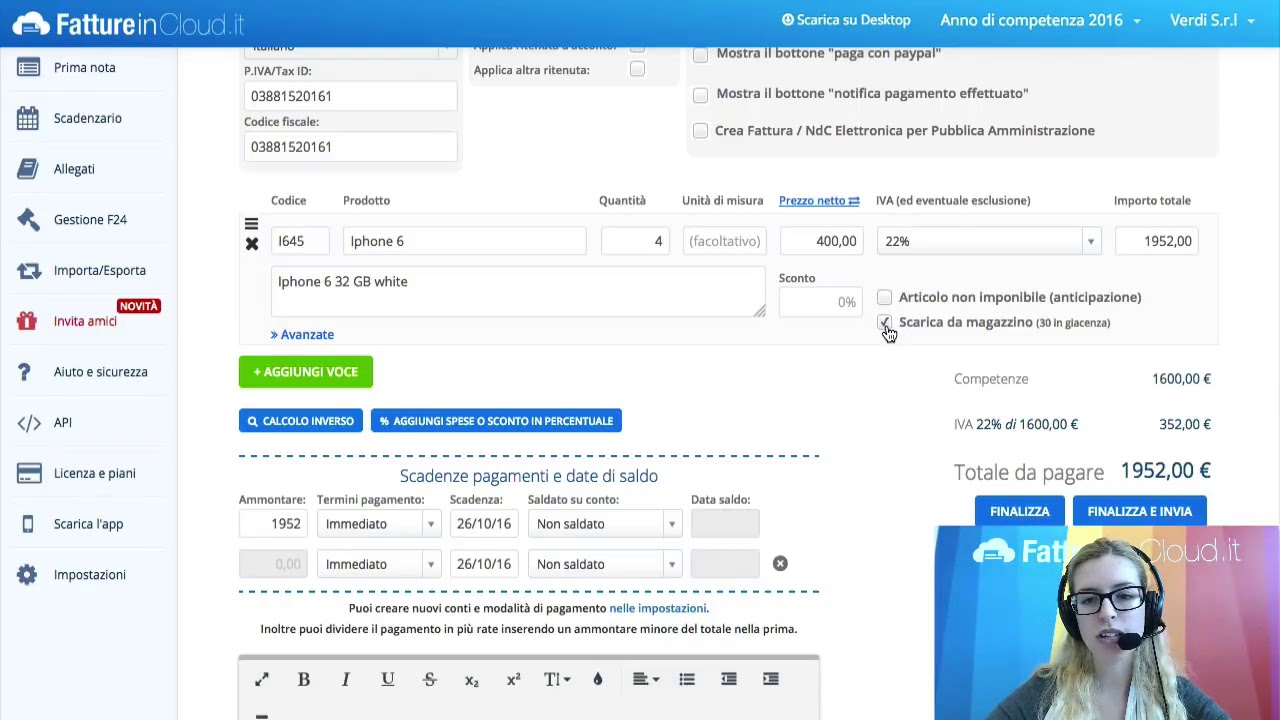1280x720 pixels.
Task: Open Anno di competenza 2016 menu
Action: (1040, 20)
